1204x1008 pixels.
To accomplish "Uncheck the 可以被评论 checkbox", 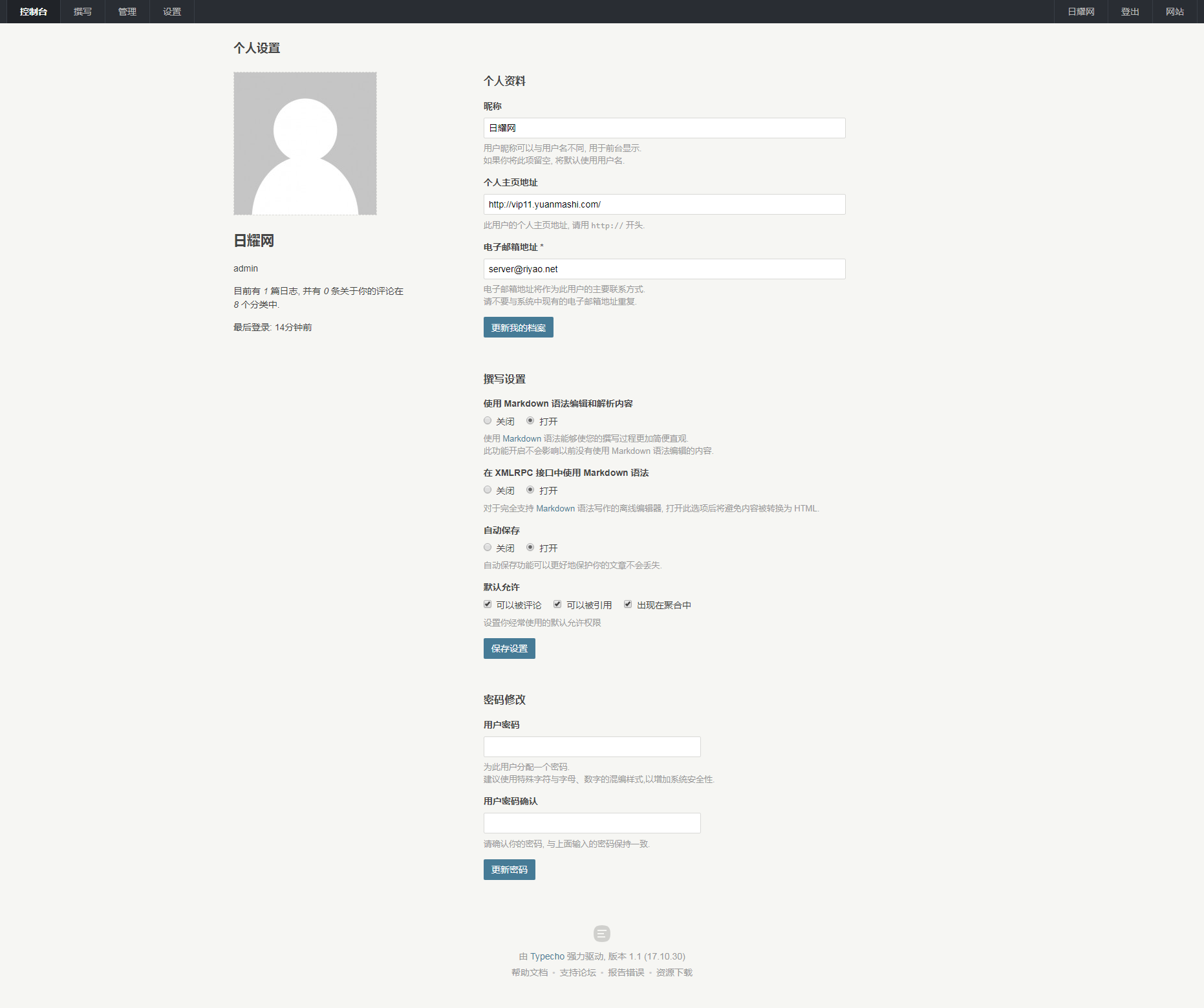I will click(x=488, y=605).
